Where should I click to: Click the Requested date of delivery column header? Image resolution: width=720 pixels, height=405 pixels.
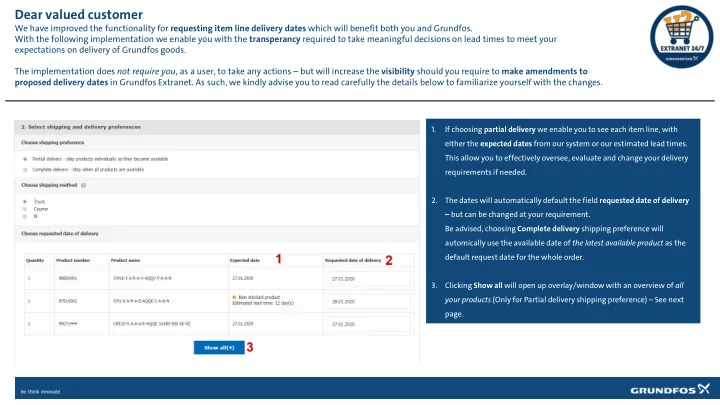(353, 260)
